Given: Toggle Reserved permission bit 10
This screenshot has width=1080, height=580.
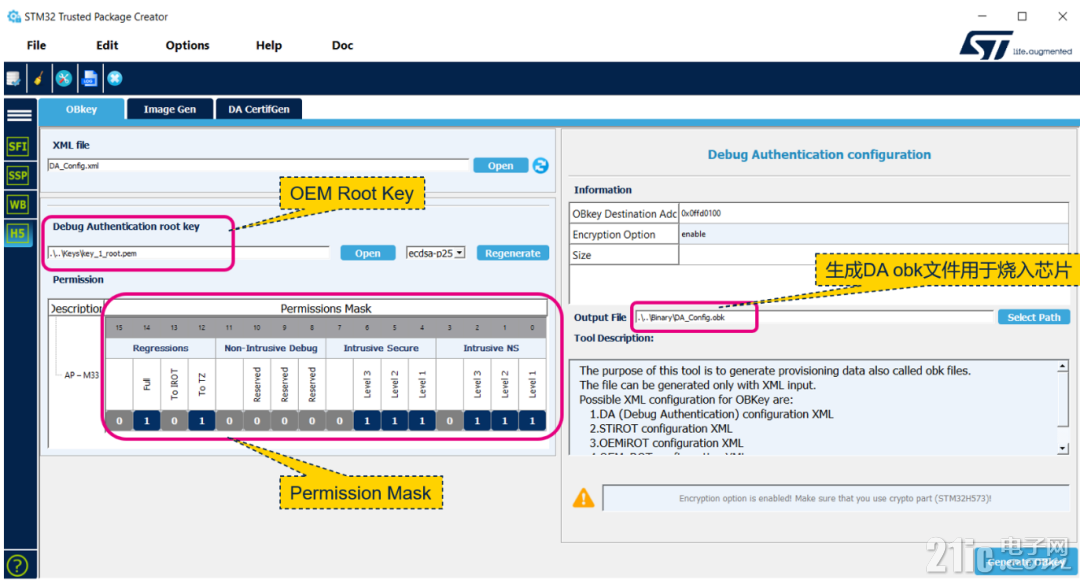Looking at the screenshot, I should (257, 421).
